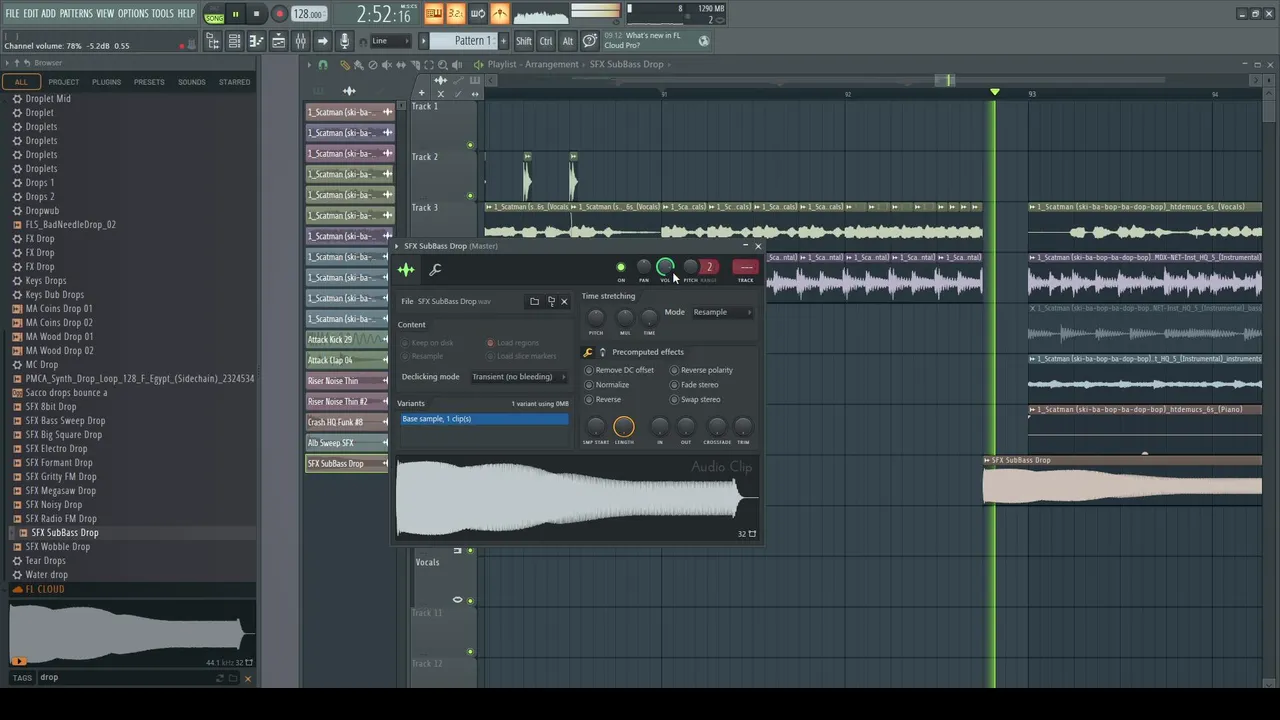The width and height of the screenshot is (1280, 720).
Task: Open SFX SubBass Drop window menu arrow
Action: pyautogui.click(x=397, y=246)
